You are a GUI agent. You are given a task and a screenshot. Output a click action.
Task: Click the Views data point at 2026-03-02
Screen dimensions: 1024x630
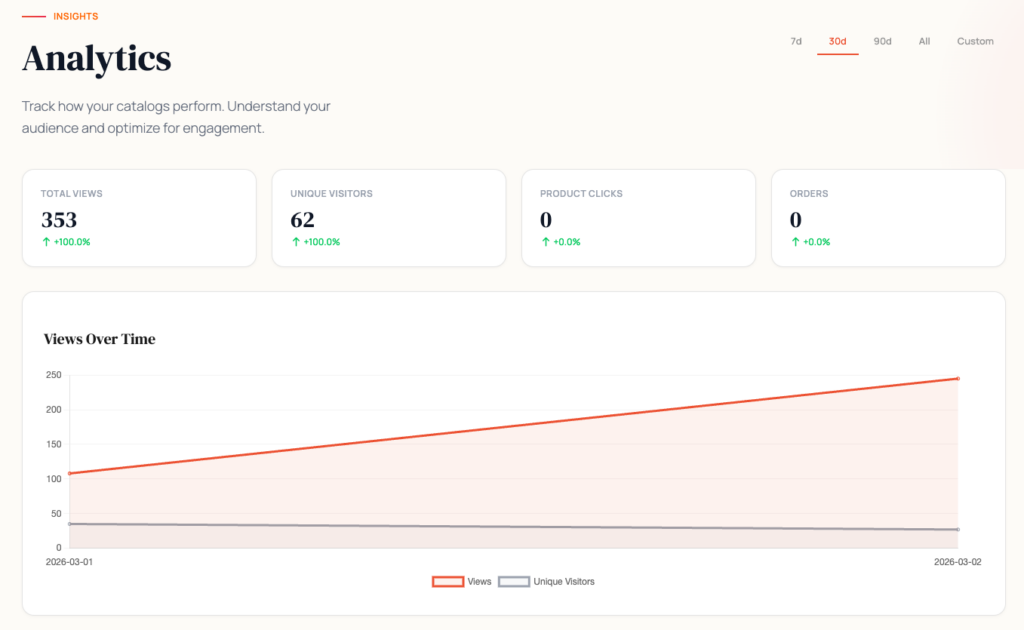click(958, 378)
